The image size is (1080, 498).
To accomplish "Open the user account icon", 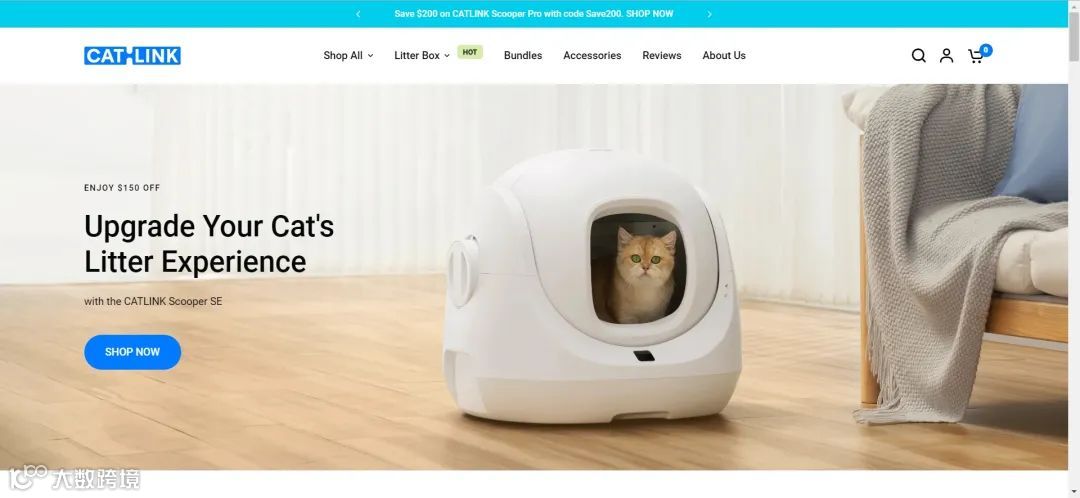I will click(x=946, y=56).
